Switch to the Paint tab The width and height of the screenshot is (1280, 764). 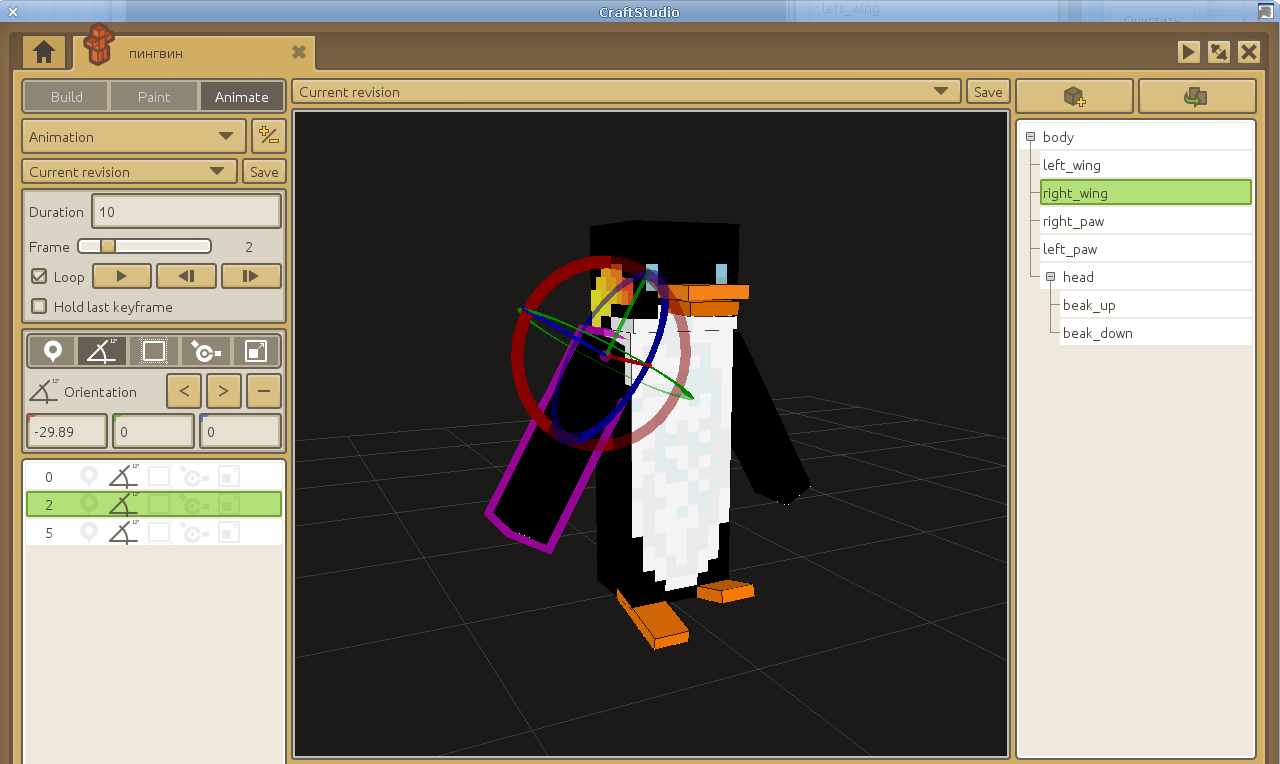pyautogui.click(x=154, y=97)
